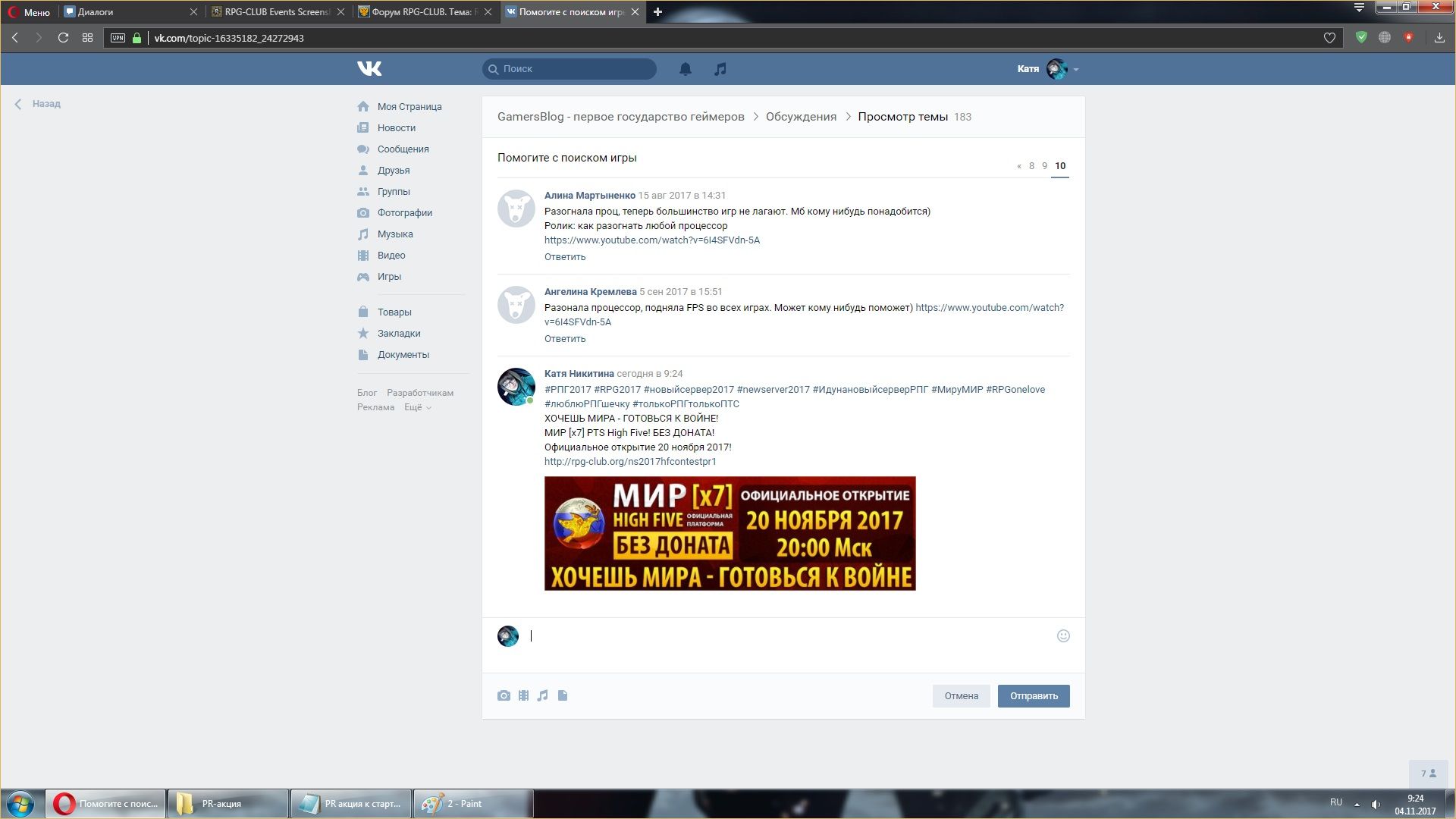This screenshot has height=819, width=1456.
Task: Open Моя Страница in sidebar
Action: [409, 107]
